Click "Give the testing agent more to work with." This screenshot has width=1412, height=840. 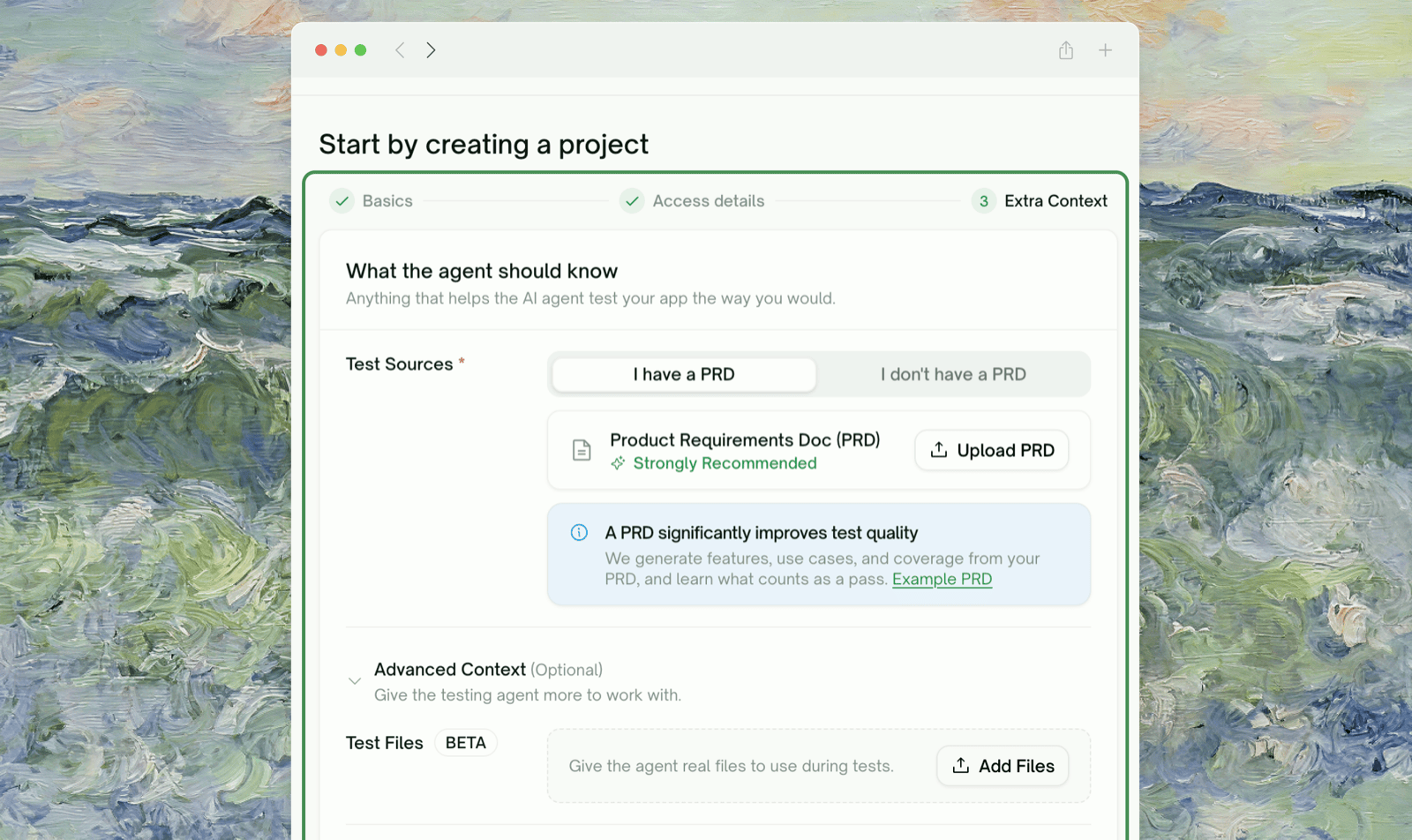(528, 695)
